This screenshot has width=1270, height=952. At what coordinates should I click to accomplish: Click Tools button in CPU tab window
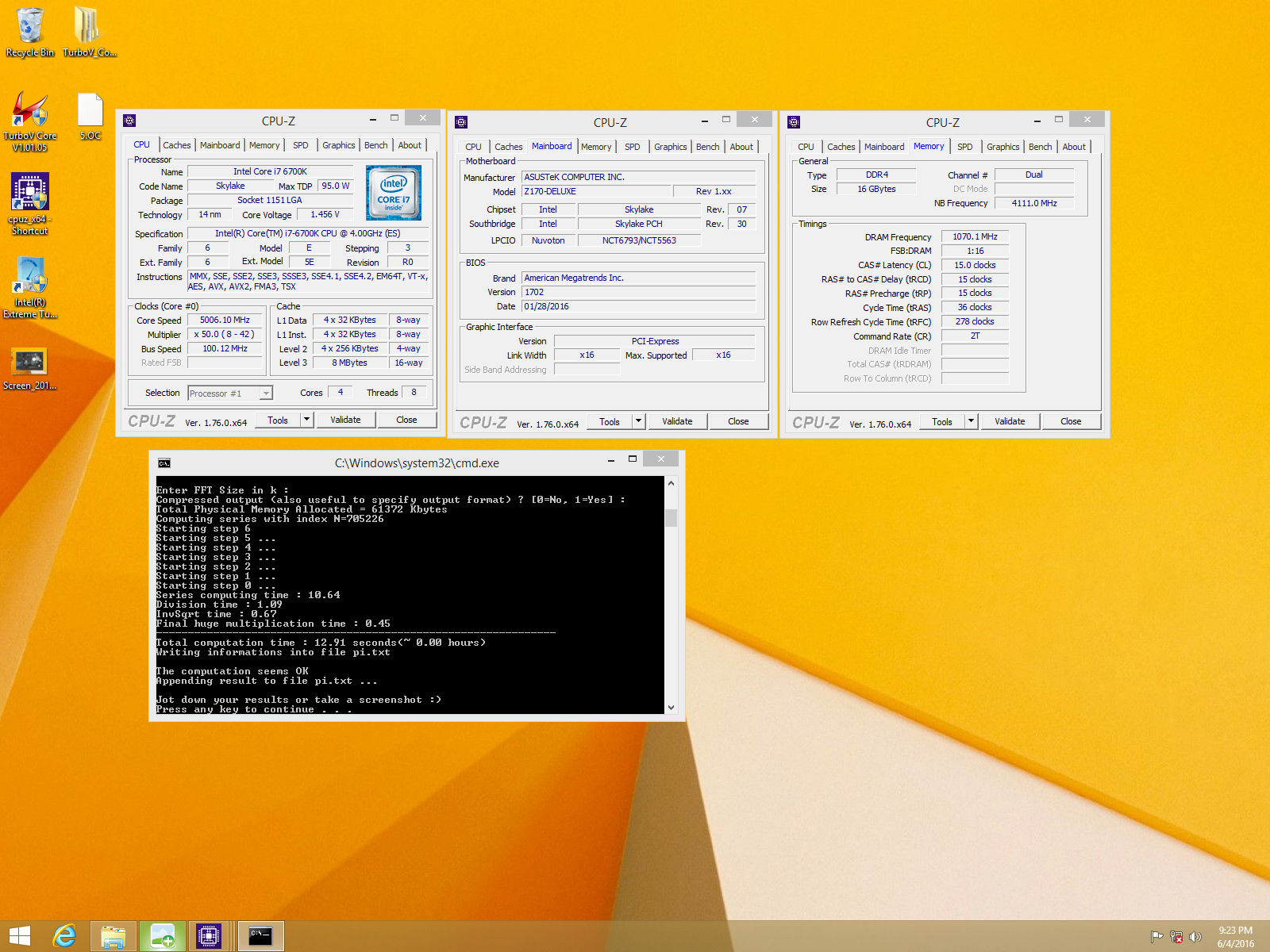[x=278, y=420]
